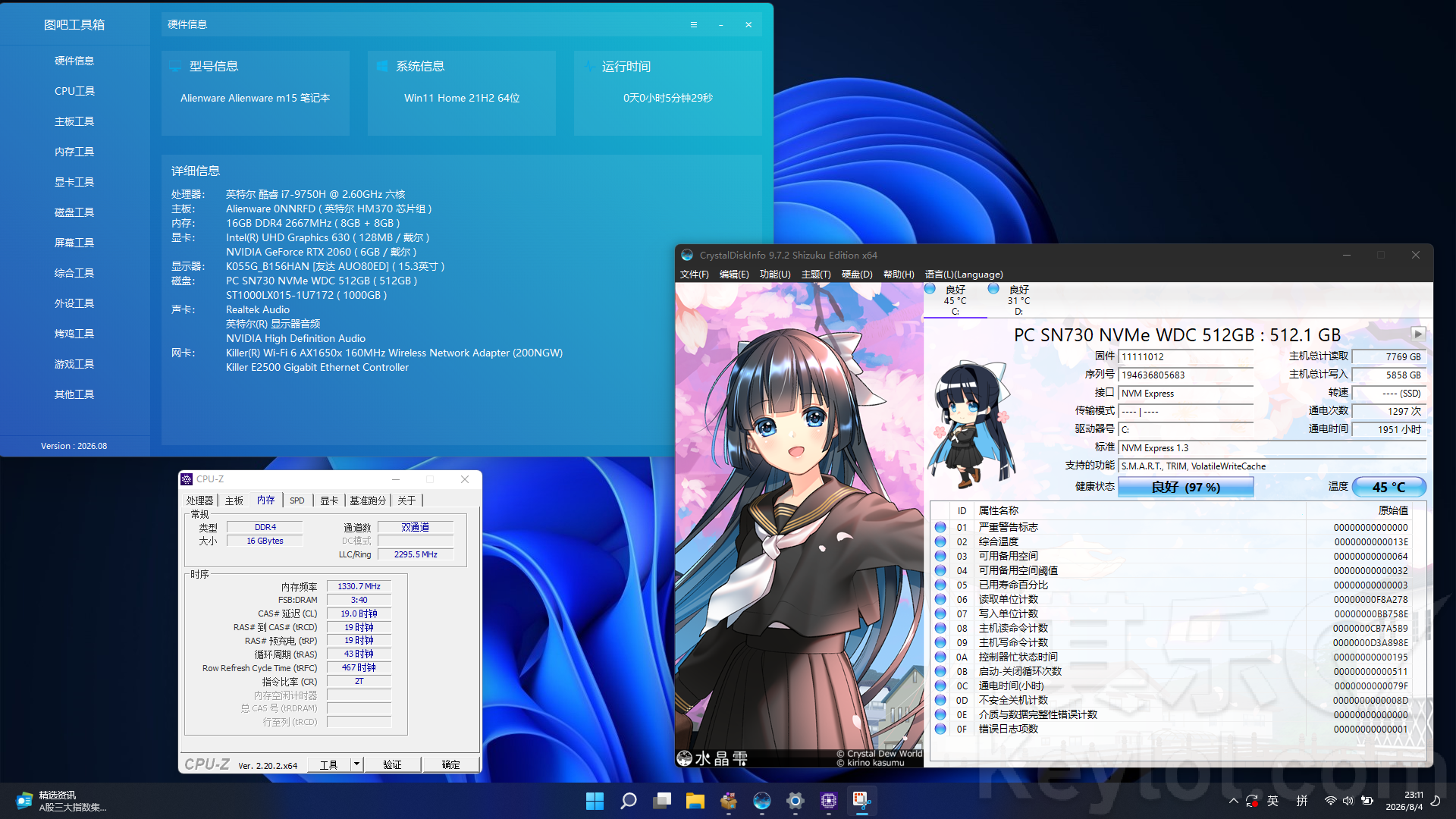The height and width of the screenshot is (819, 1456).
Task: Select CPU工具 in the toolbox sidebar
Action: tap(74, 91)
